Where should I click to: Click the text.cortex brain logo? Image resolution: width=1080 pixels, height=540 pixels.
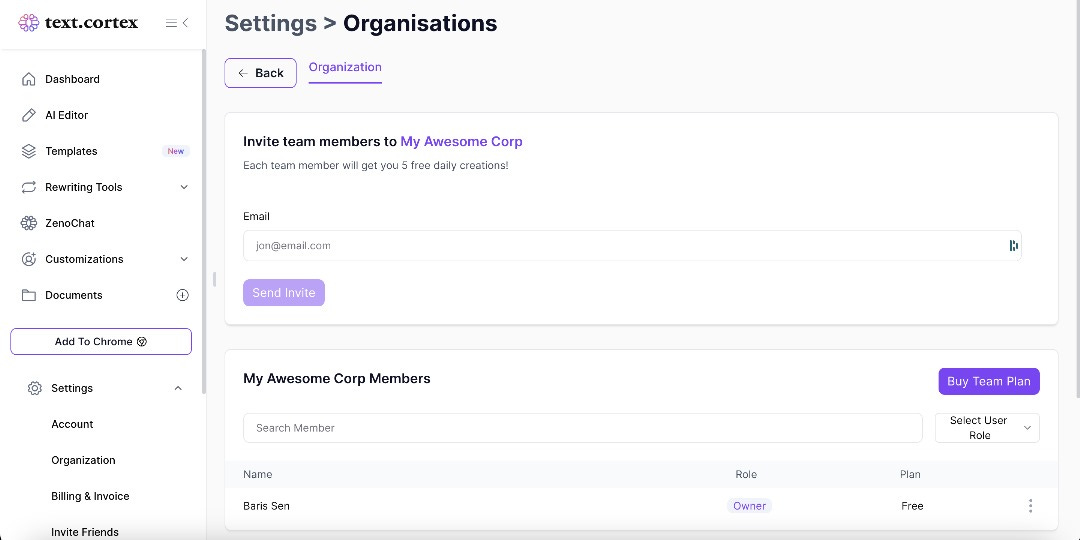(x=28, y=23)
